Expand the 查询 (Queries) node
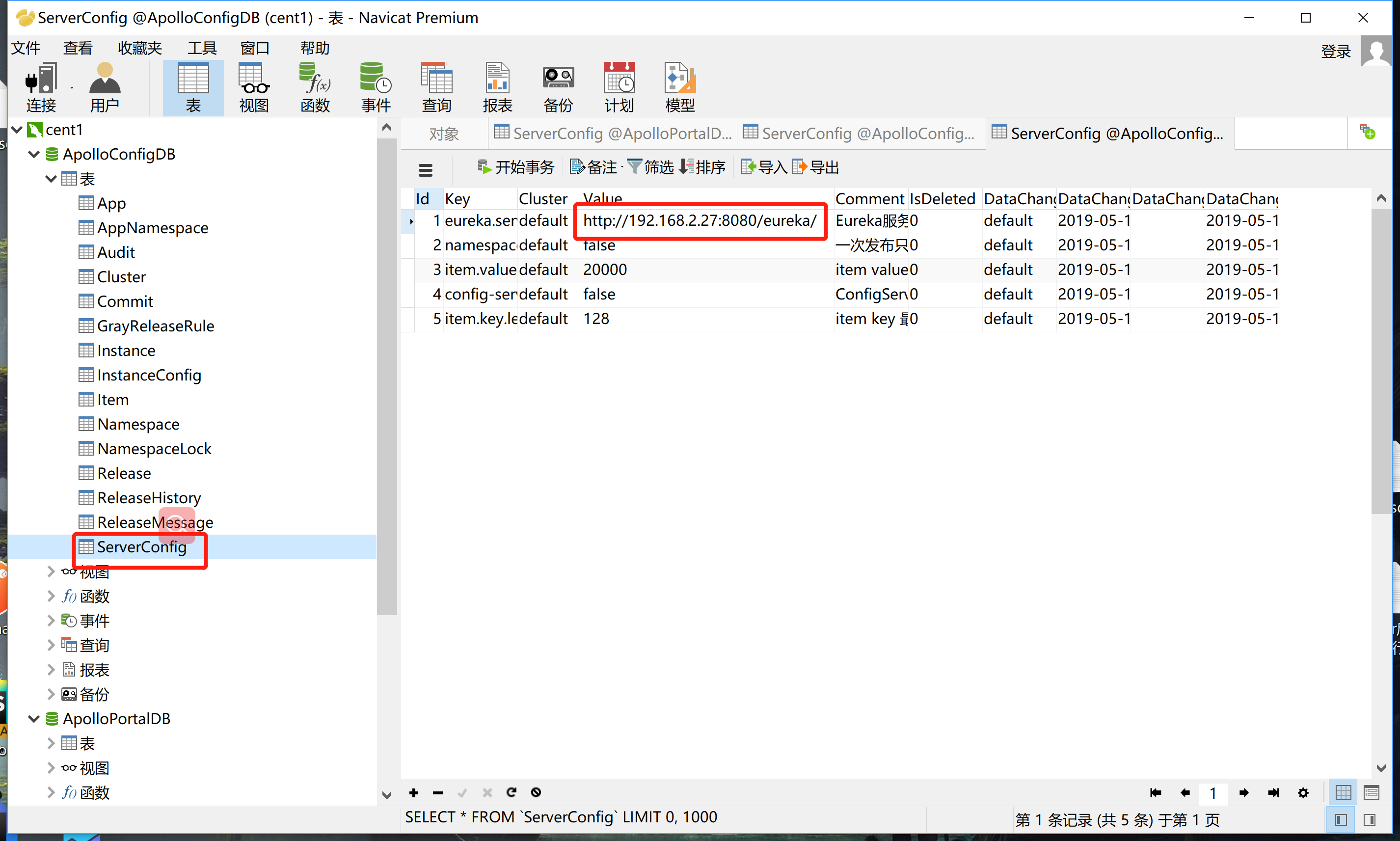 (x=51, y=644)
